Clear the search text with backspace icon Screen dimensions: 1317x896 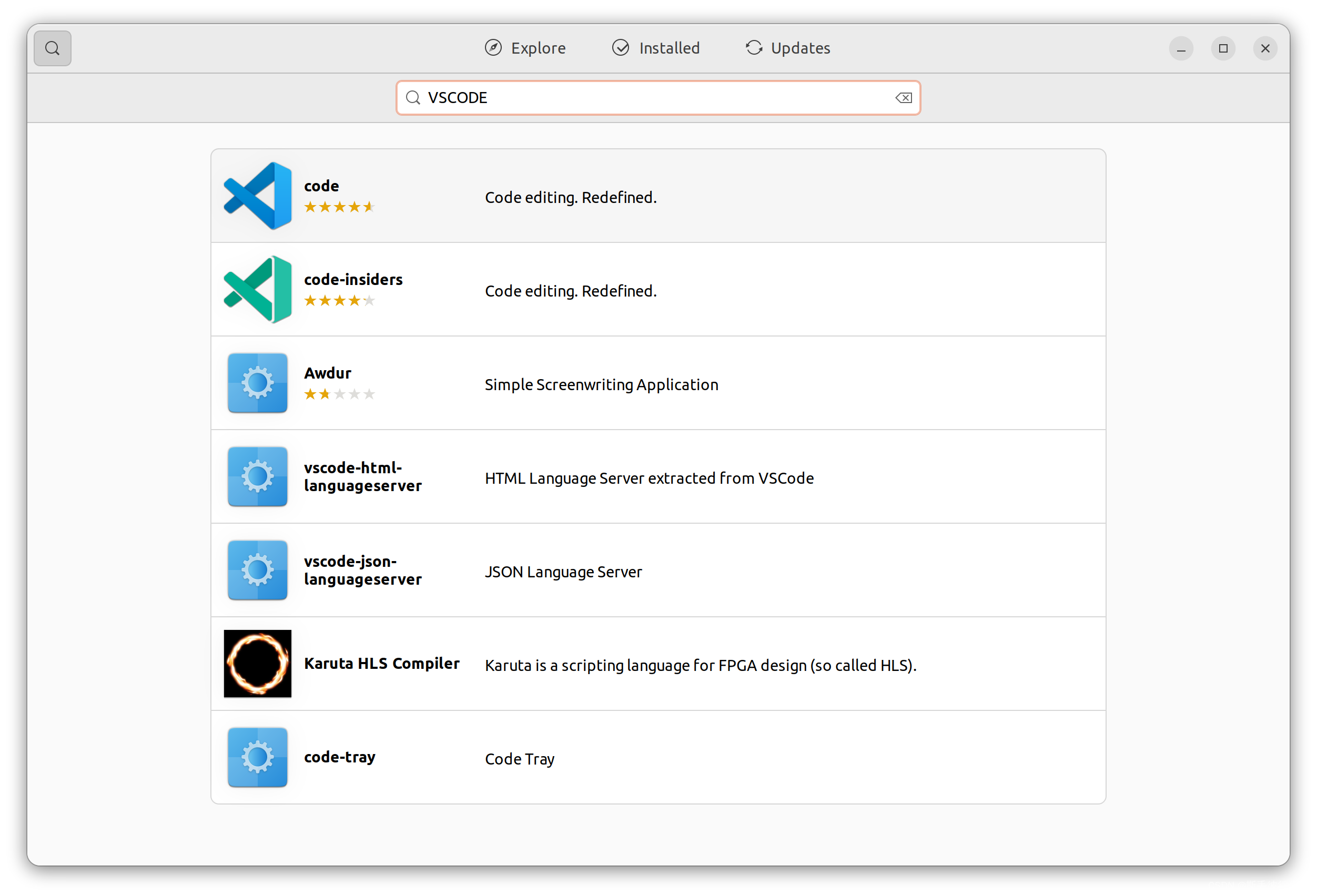tap(903, 98)
